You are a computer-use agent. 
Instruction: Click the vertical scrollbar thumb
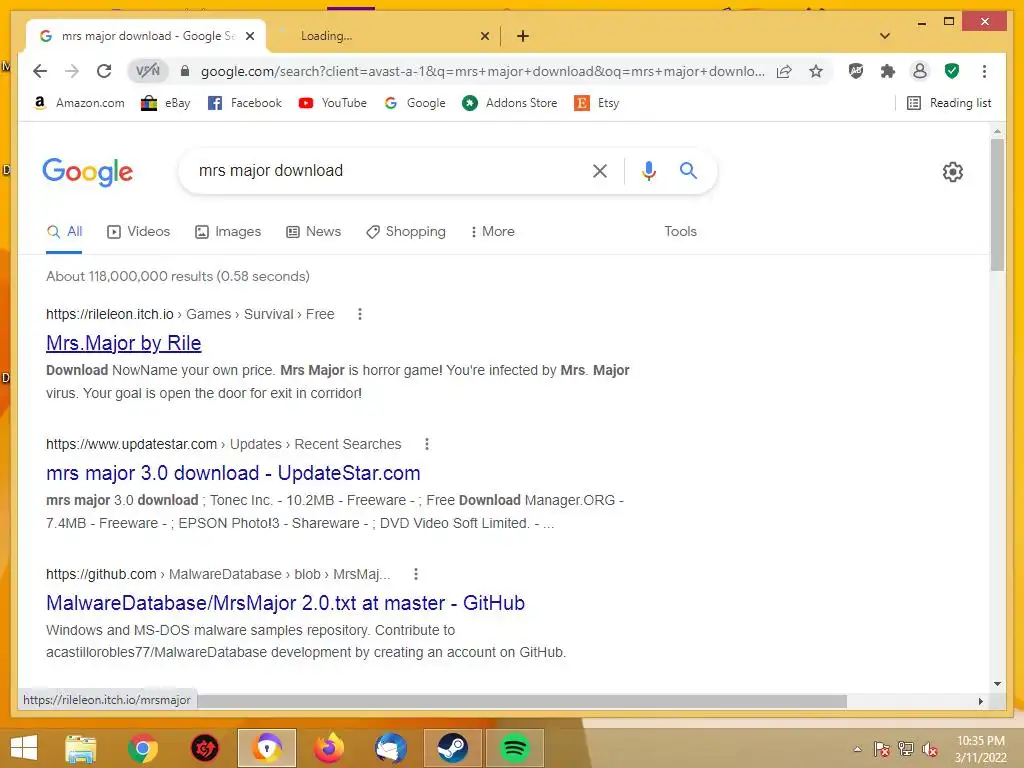(x=997, y=204)
